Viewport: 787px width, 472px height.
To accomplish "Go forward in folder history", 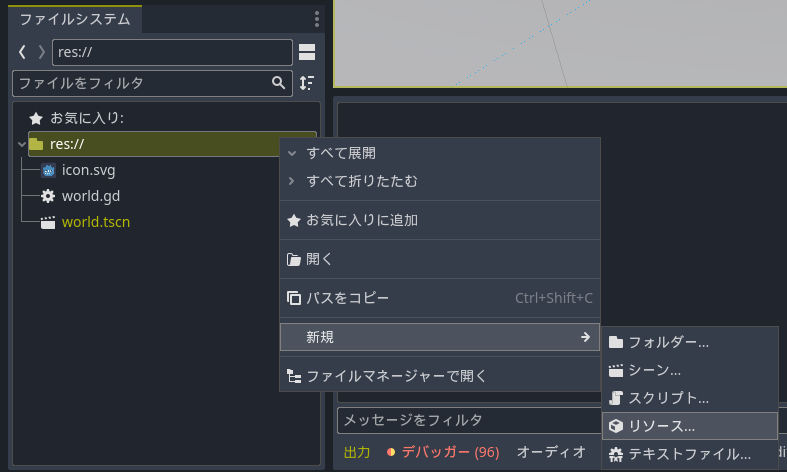I will click(42, 52).
